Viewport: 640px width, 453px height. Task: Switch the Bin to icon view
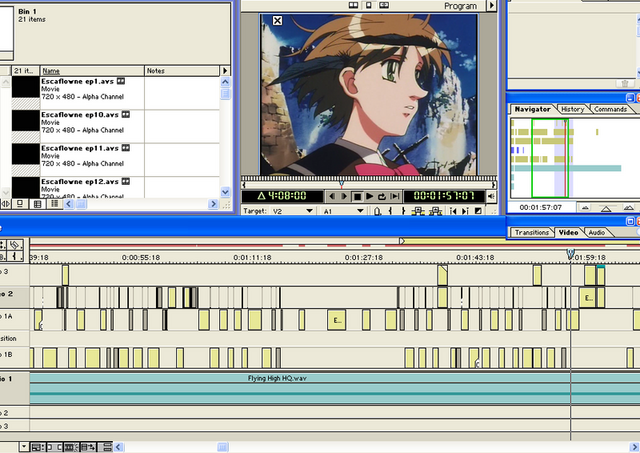[22, 204]
